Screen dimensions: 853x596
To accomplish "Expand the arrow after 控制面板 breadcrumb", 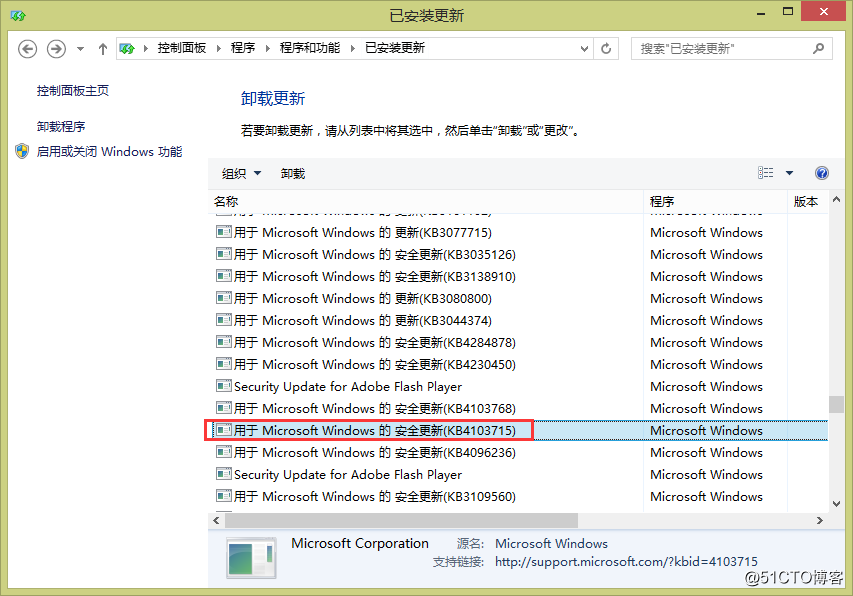I will pyautogui.click(x=219, y=48).
